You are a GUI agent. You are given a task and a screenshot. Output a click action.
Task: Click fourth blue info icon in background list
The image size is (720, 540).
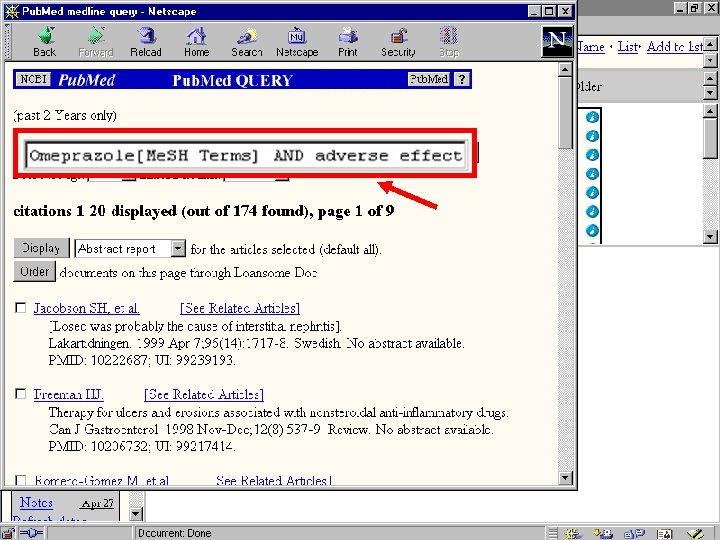tap(592, 174)
